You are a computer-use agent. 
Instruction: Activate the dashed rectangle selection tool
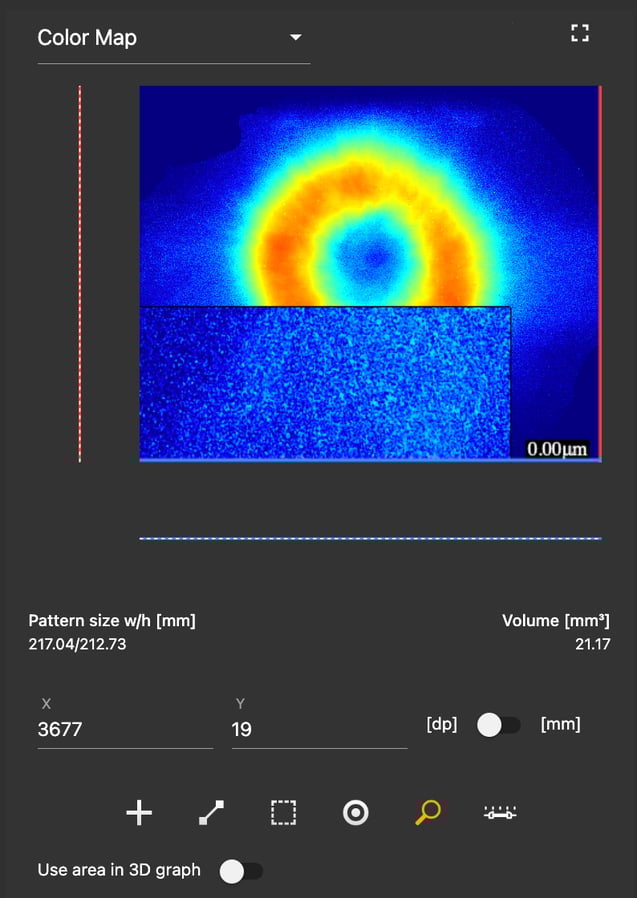coord(283,813)
